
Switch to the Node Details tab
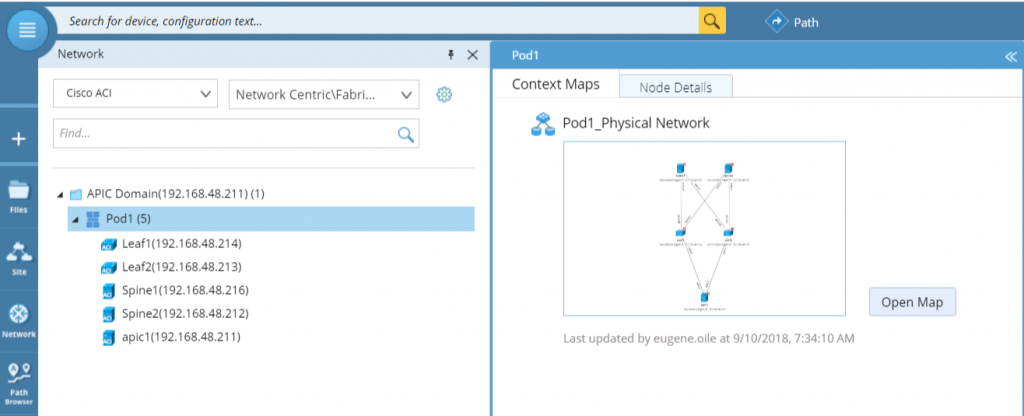point(675,87)
